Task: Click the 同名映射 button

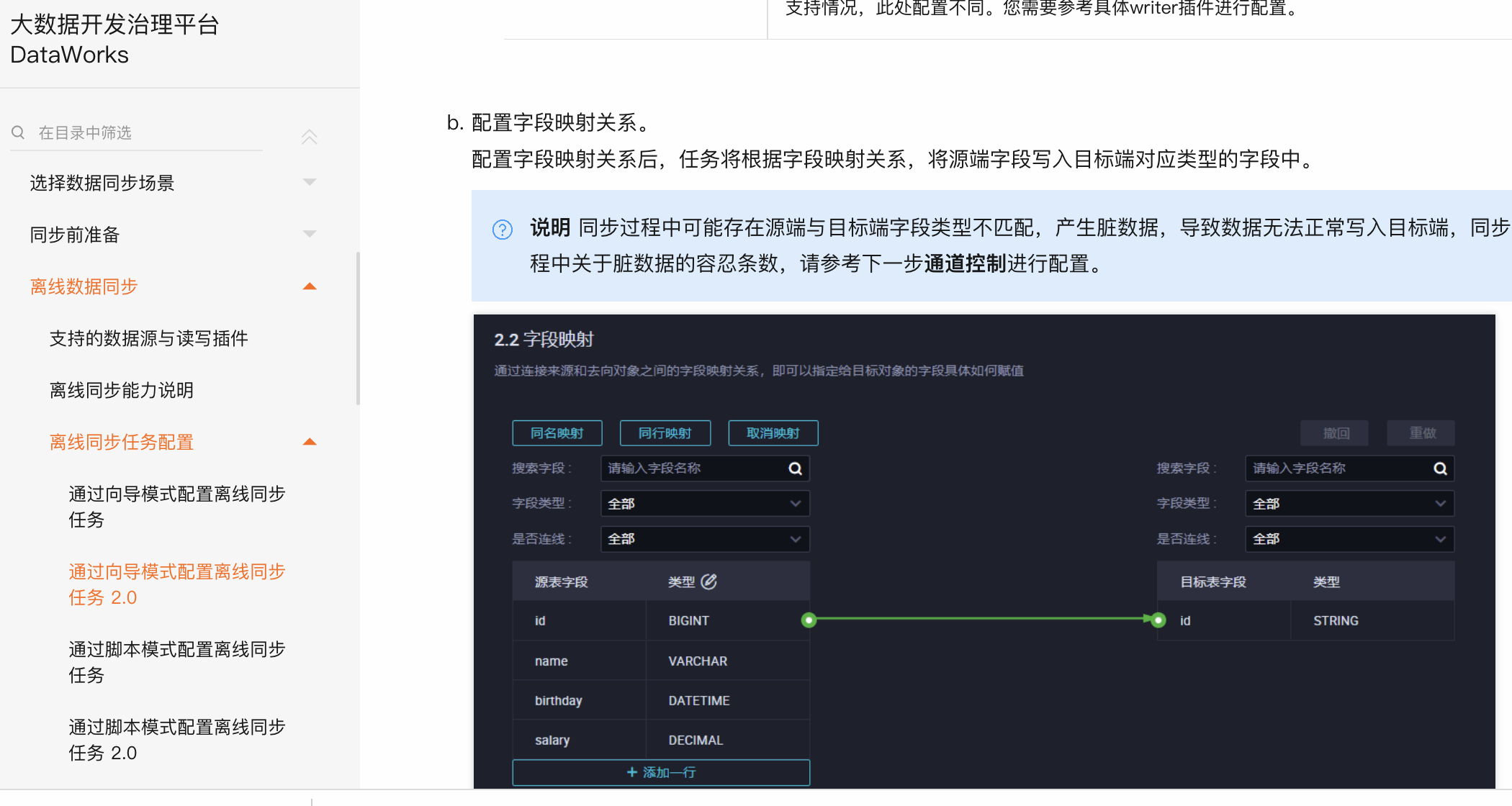Action: pyautogui.click(x=557, y=433)
